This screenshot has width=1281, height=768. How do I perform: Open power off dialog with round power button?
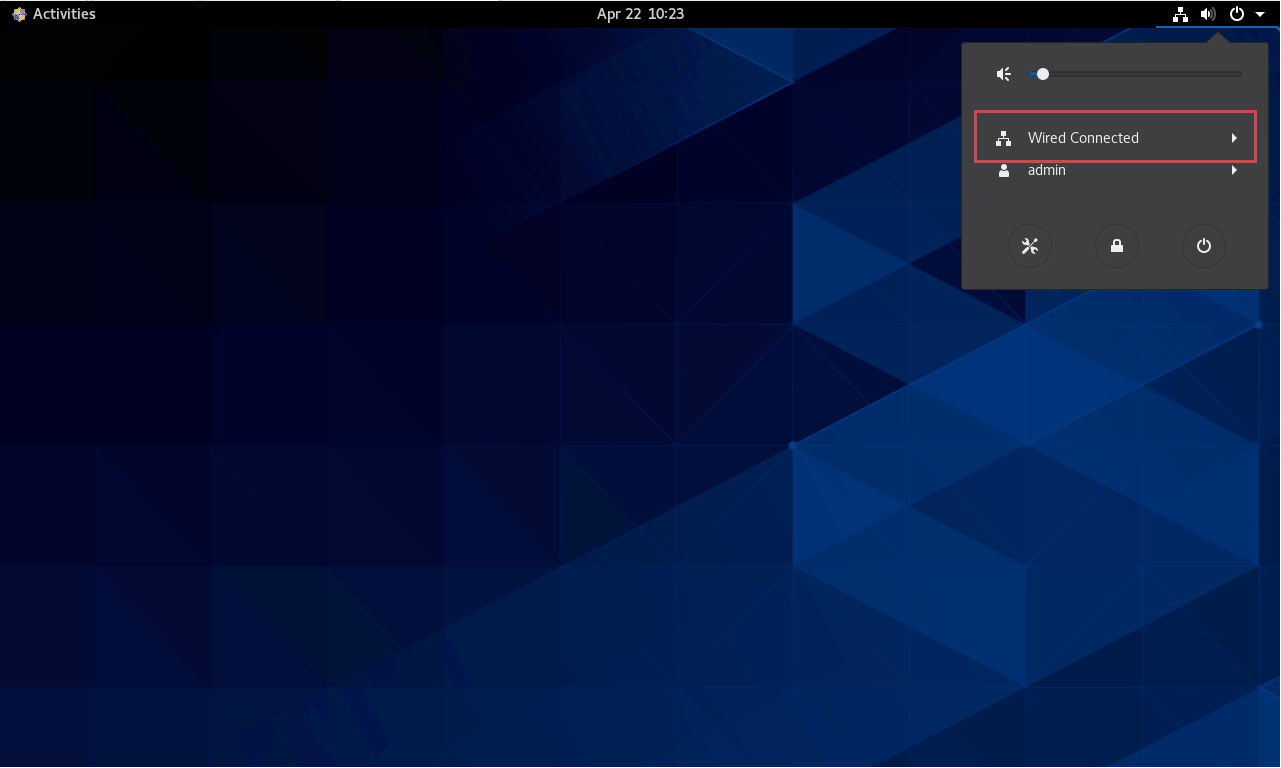(x=1204, y=246)
